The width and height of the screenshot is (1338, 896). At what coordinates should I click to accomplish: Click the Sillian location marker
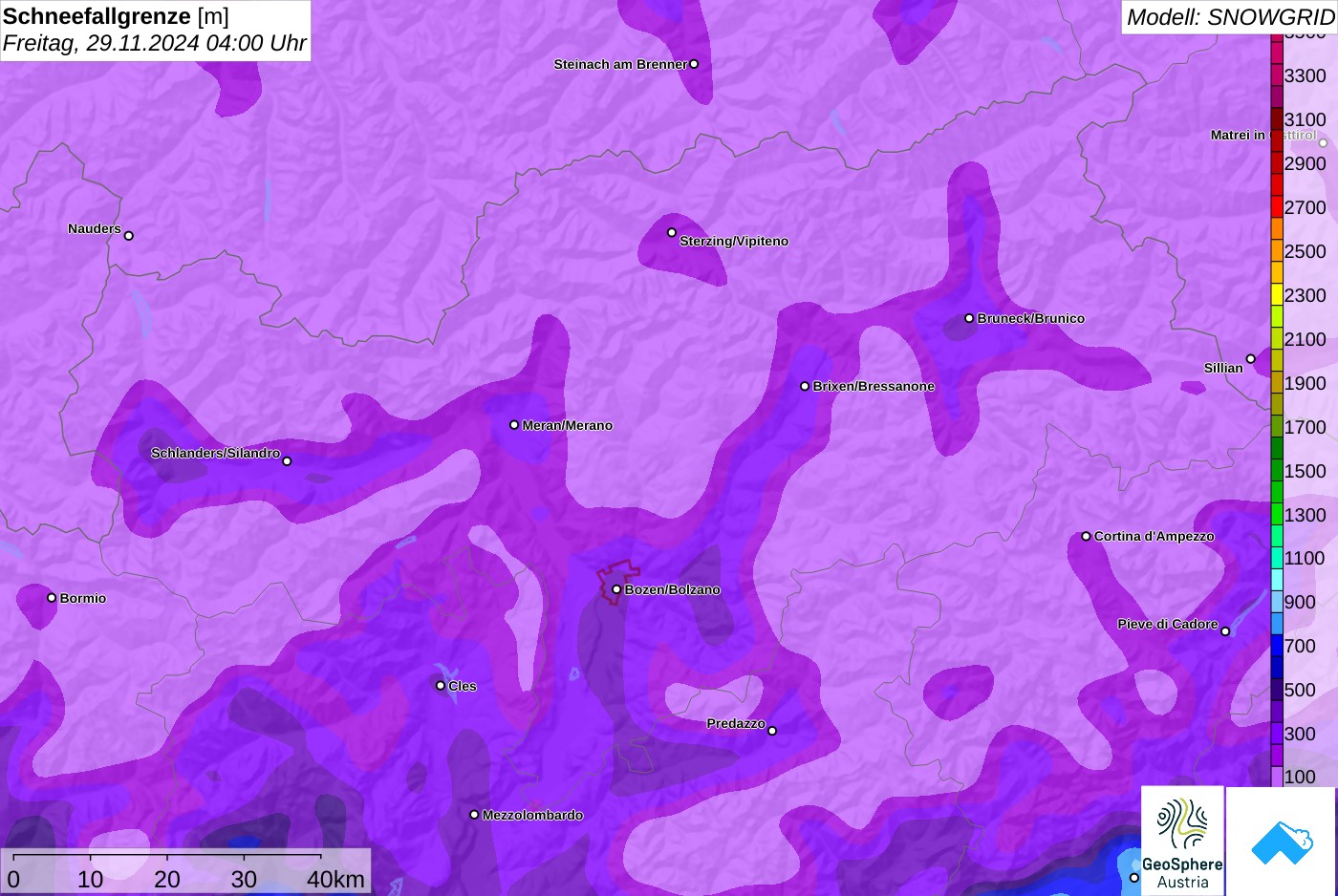point(1251,359)
